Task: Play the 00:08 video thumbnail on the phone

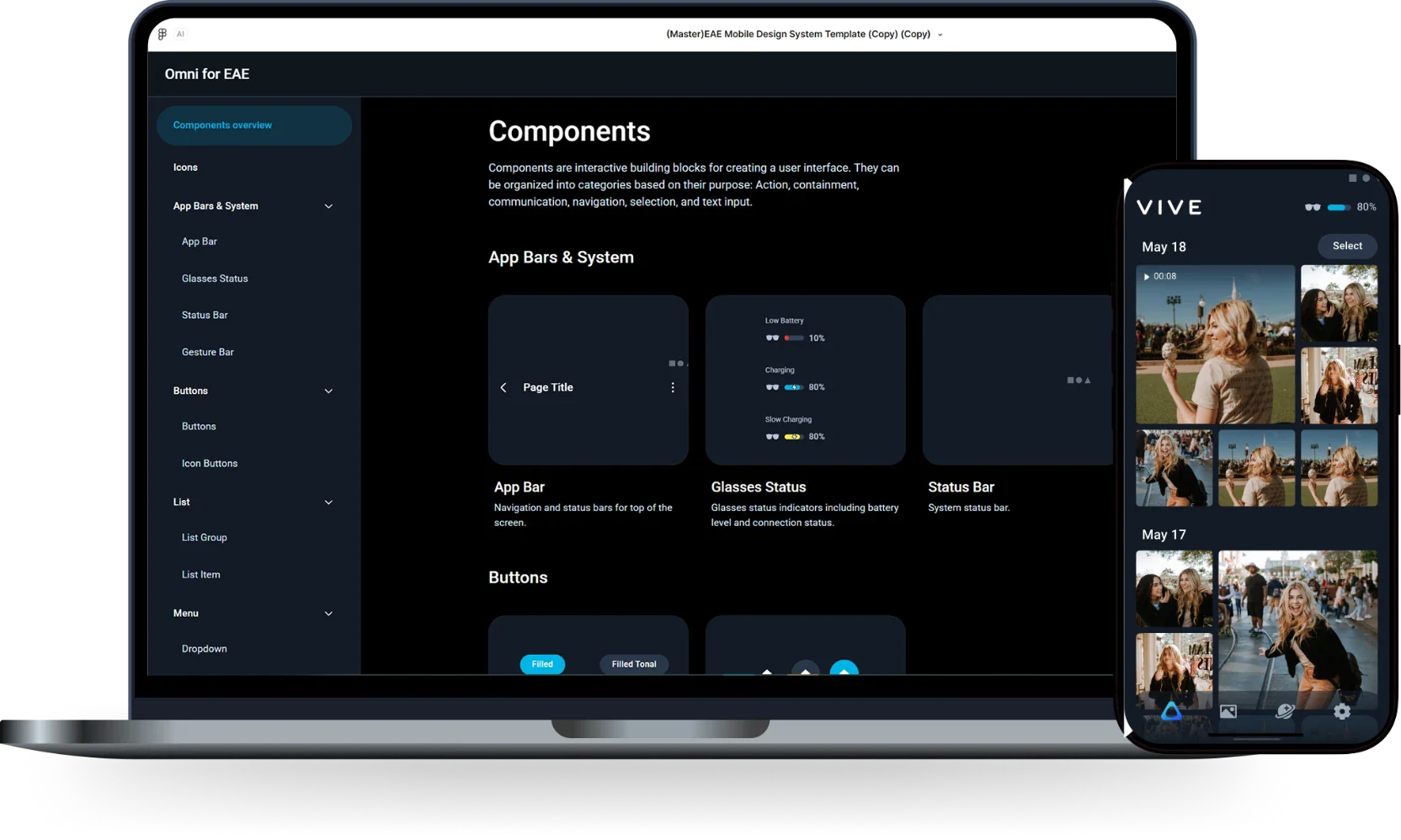Action: point(1215,344)
